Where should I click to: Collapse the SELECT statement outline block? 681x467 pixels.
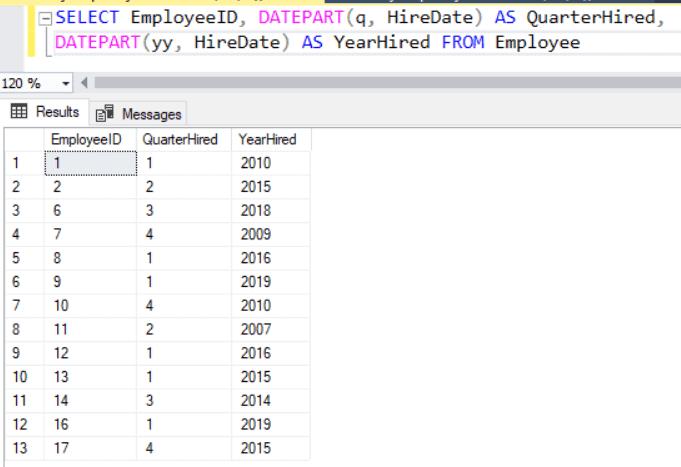coord(46,20)
